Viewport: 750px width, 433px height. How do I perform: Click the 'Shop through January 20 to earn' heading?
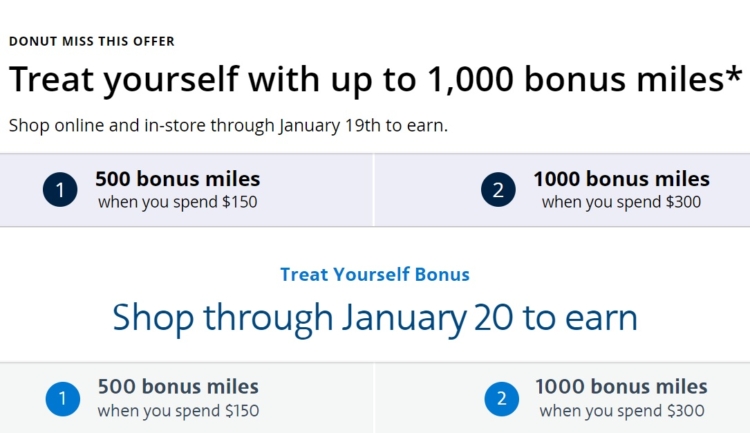[x=375, y=318]
